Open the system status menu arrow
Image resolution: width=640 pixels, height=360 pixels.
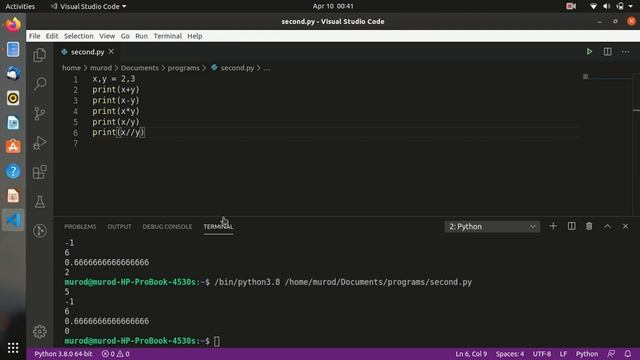point(631,6)
